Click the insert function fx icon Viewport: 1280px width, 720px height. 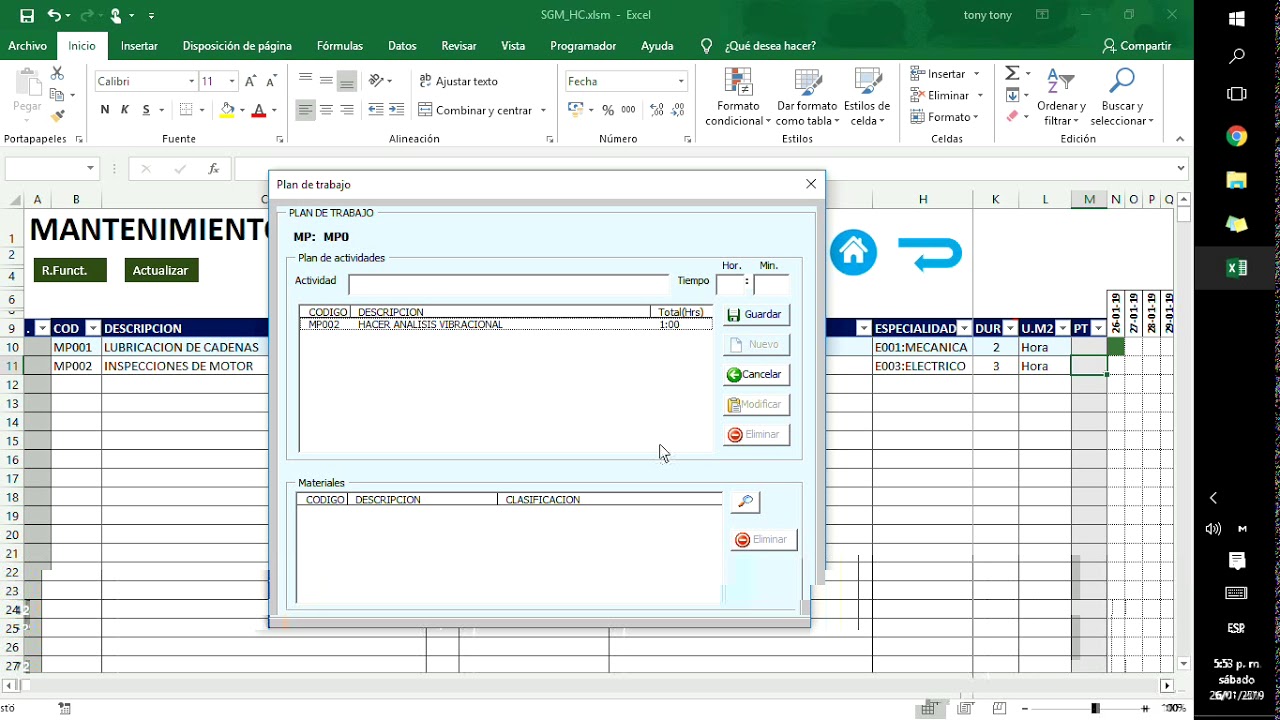[x=213, y=169]
